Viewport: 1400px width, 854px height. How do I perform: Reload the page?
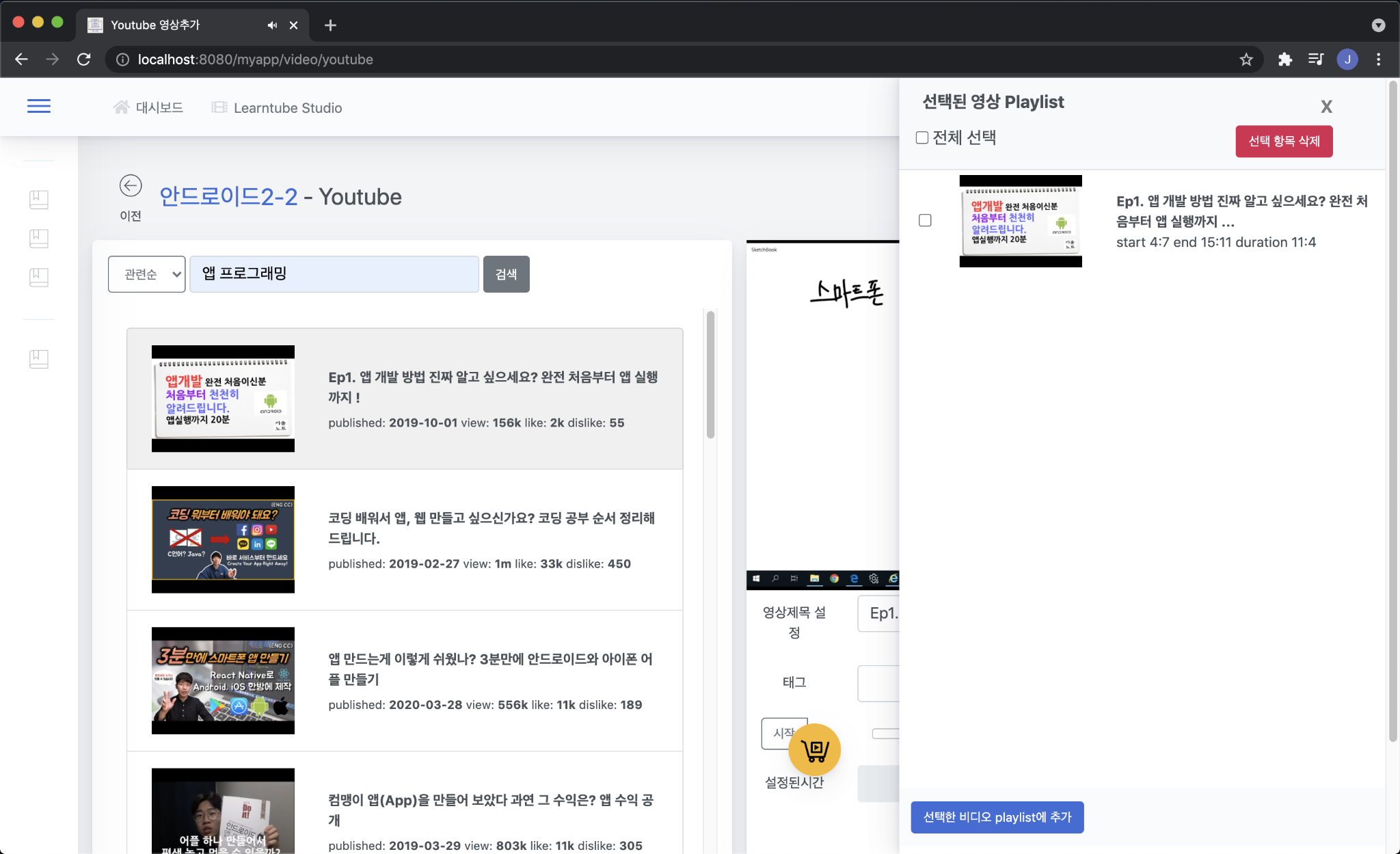tap(84, 59)
